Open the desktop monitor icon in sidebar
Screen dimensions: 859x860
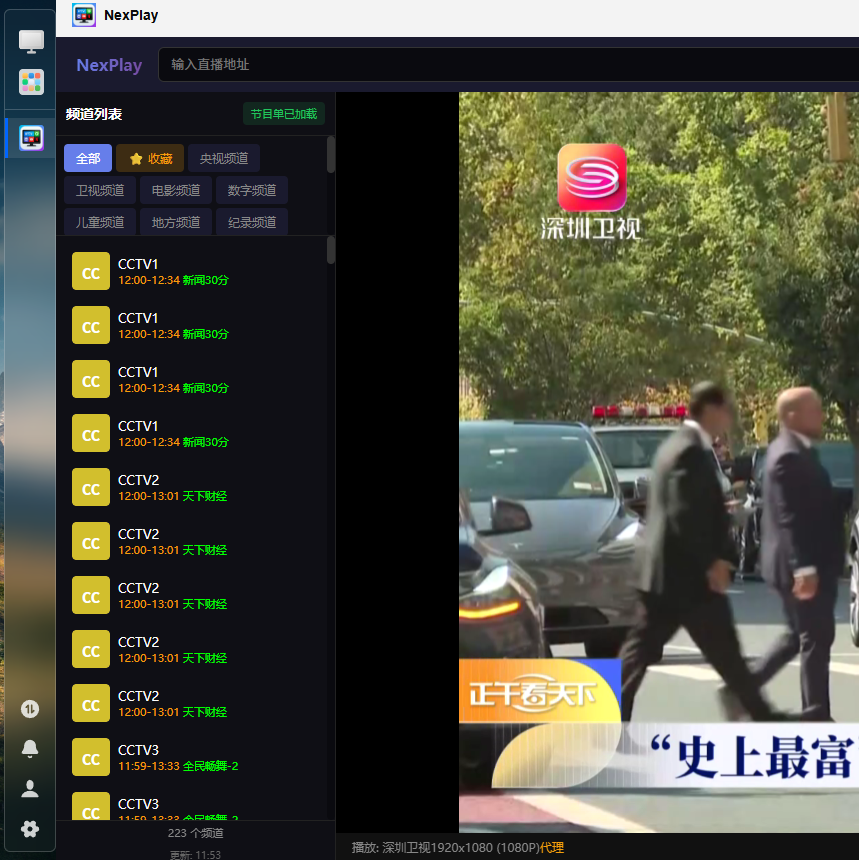point(31,42)
